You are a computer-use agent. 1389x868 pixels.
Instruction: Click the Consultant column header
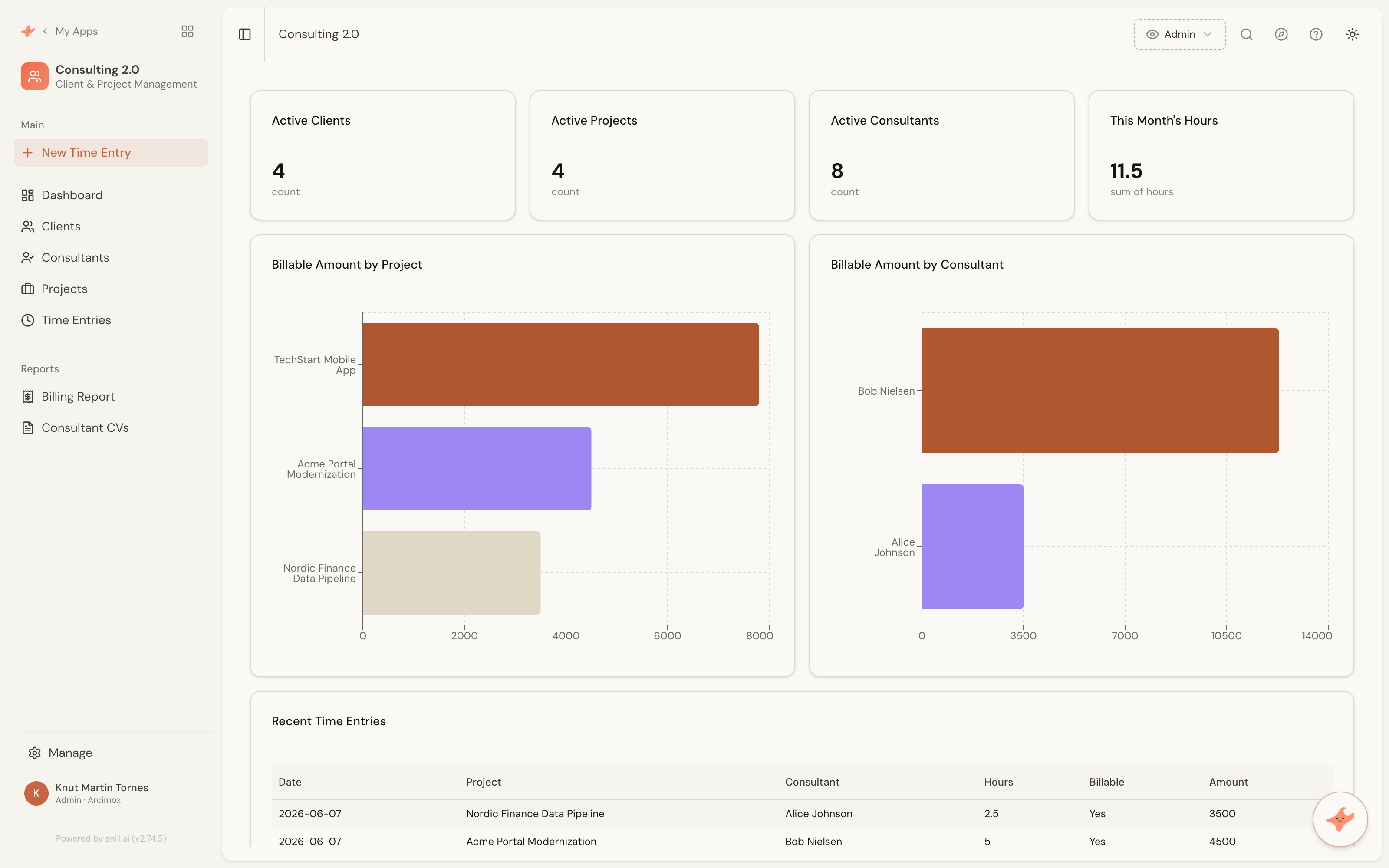812,782
